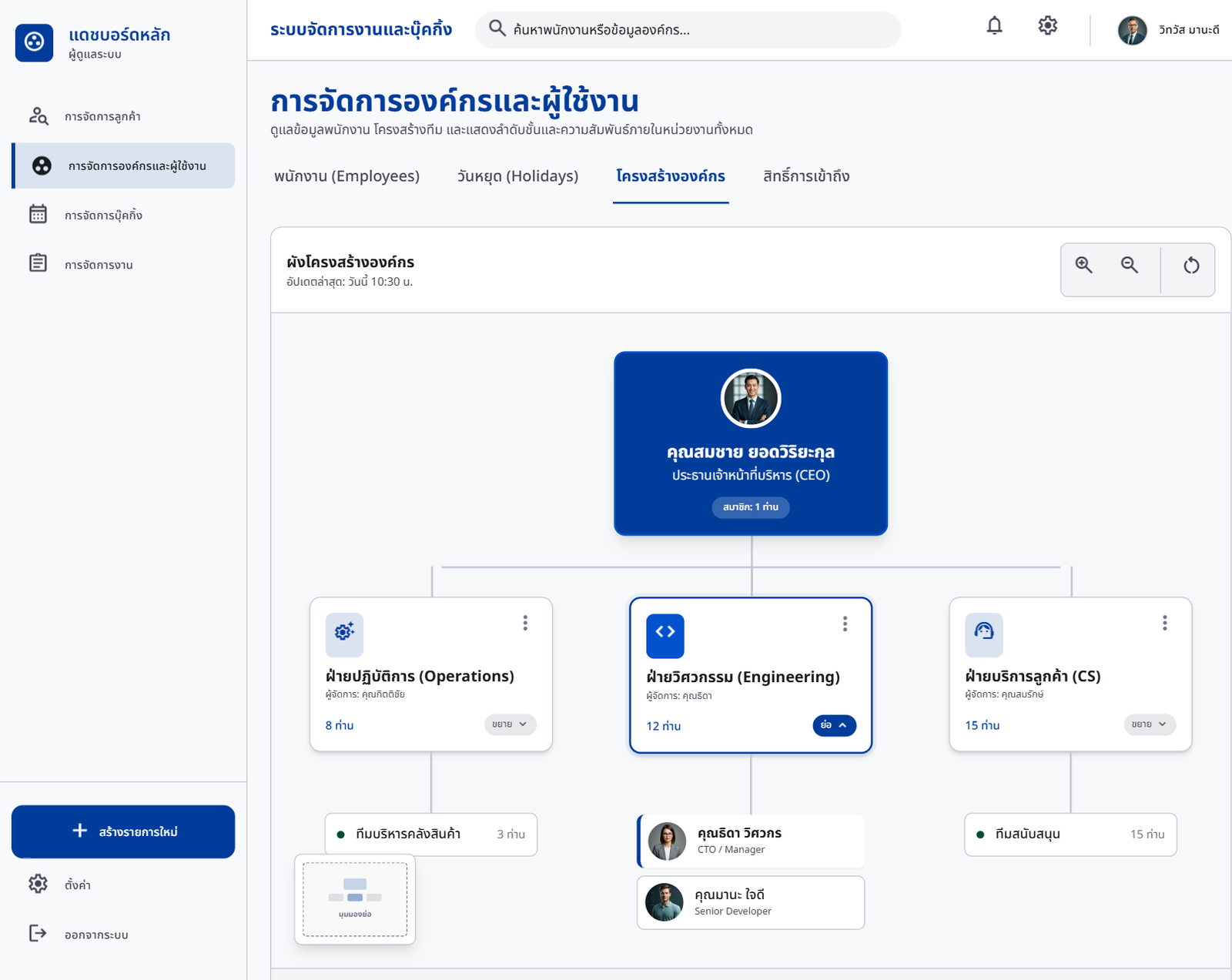The height and width of the screenshot is (980, 1232).
Task: Open more options for Engineering card
Action: tap(845, 624)
